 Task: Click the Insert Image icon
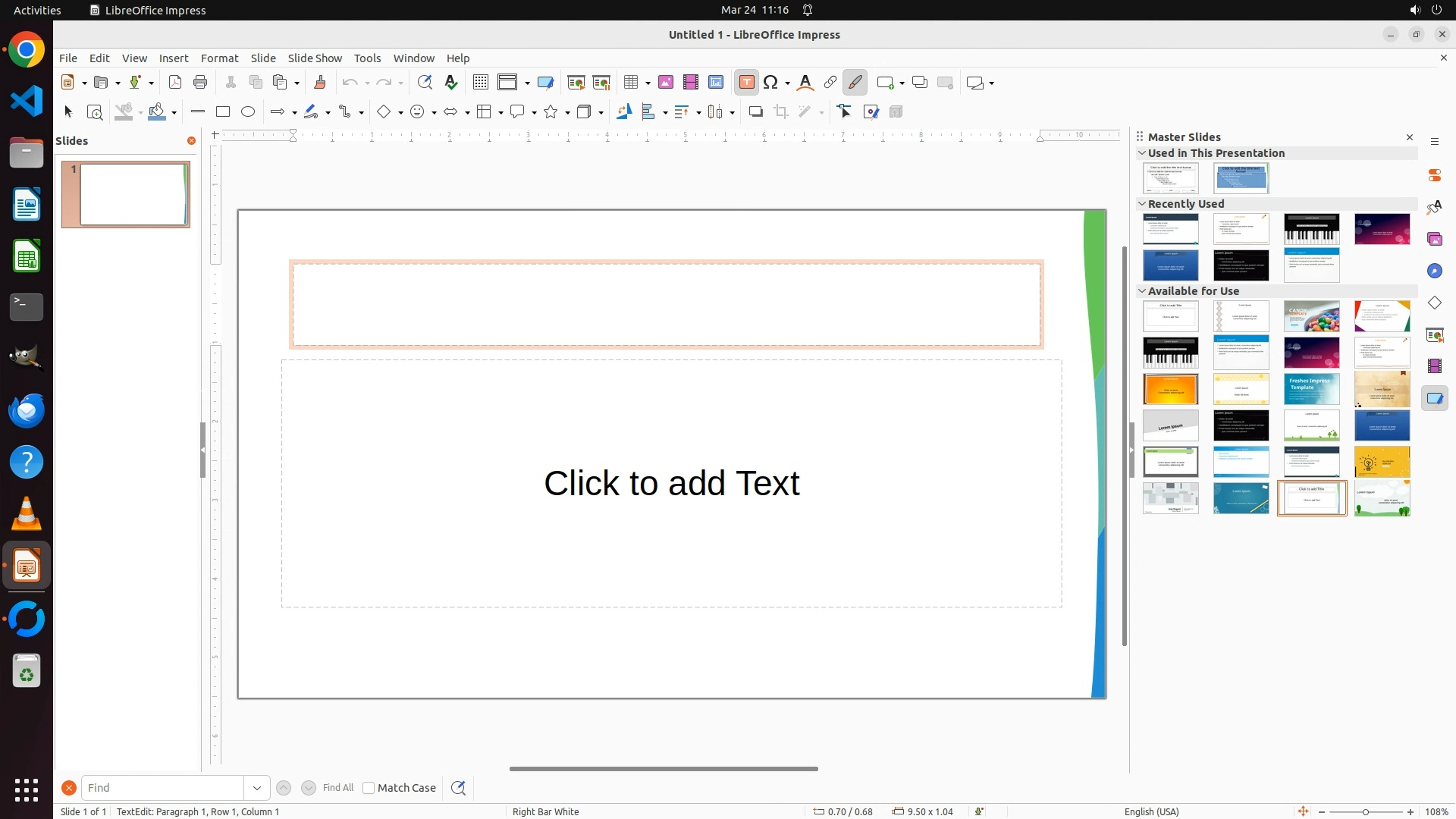pos(666,83)
